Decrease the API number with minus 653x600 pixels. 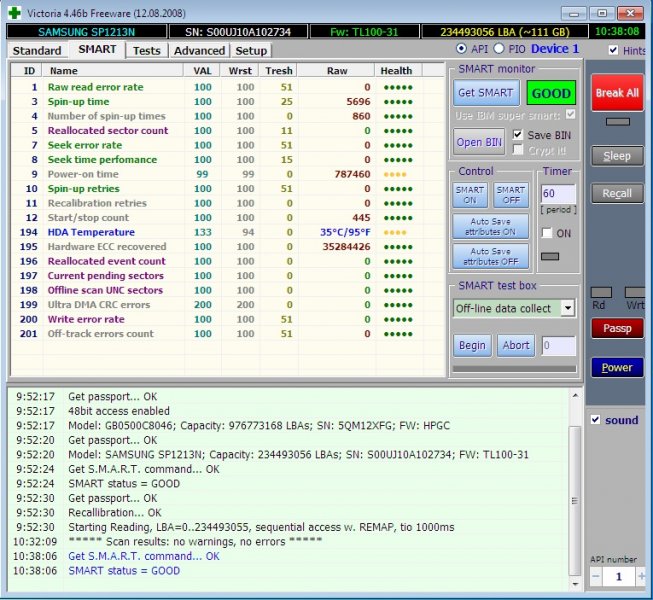tap(596, 577)
